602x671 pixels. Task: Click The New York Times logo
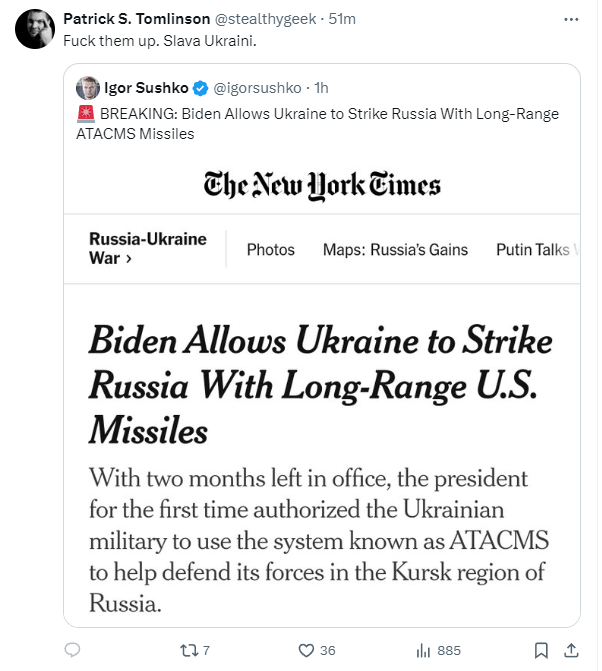[322, 185]
